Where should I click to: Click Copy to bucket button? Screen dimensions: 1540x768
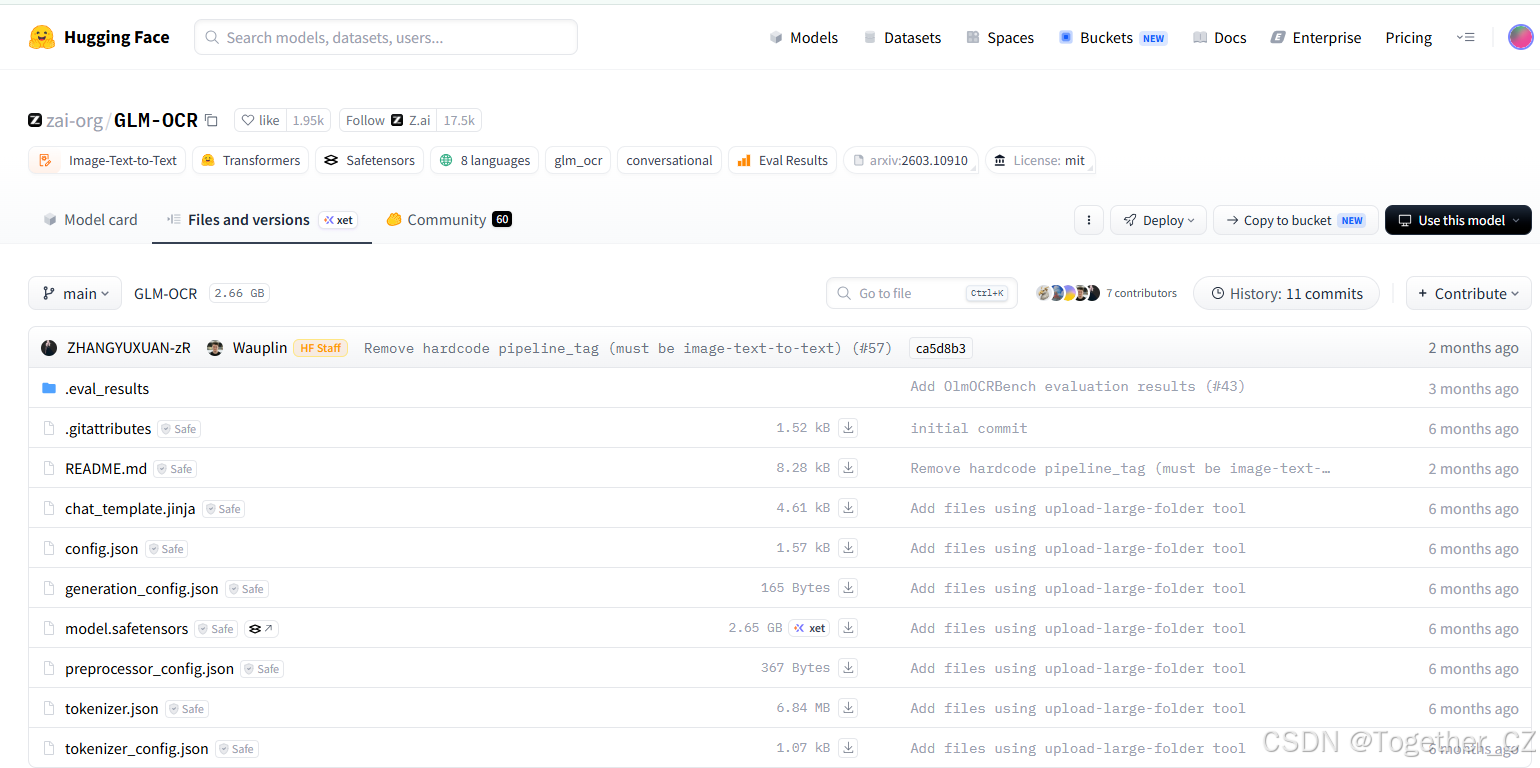point(1295,220)
